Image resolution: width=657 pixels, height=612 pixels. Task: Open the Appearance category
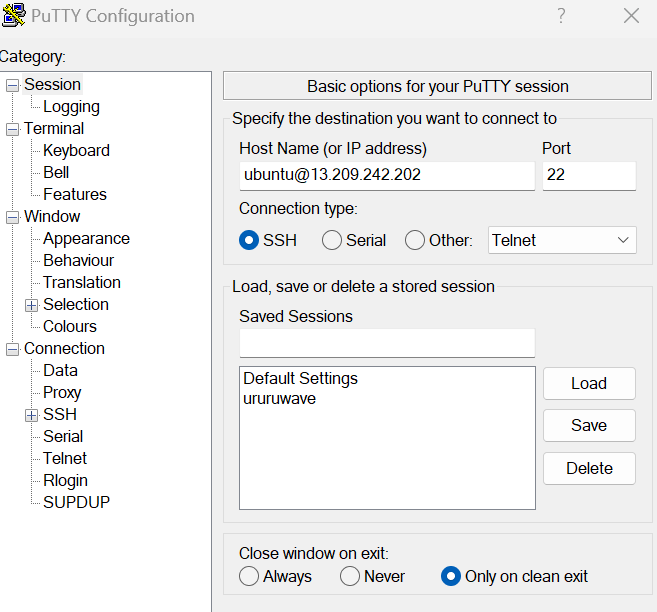[86, 239]
